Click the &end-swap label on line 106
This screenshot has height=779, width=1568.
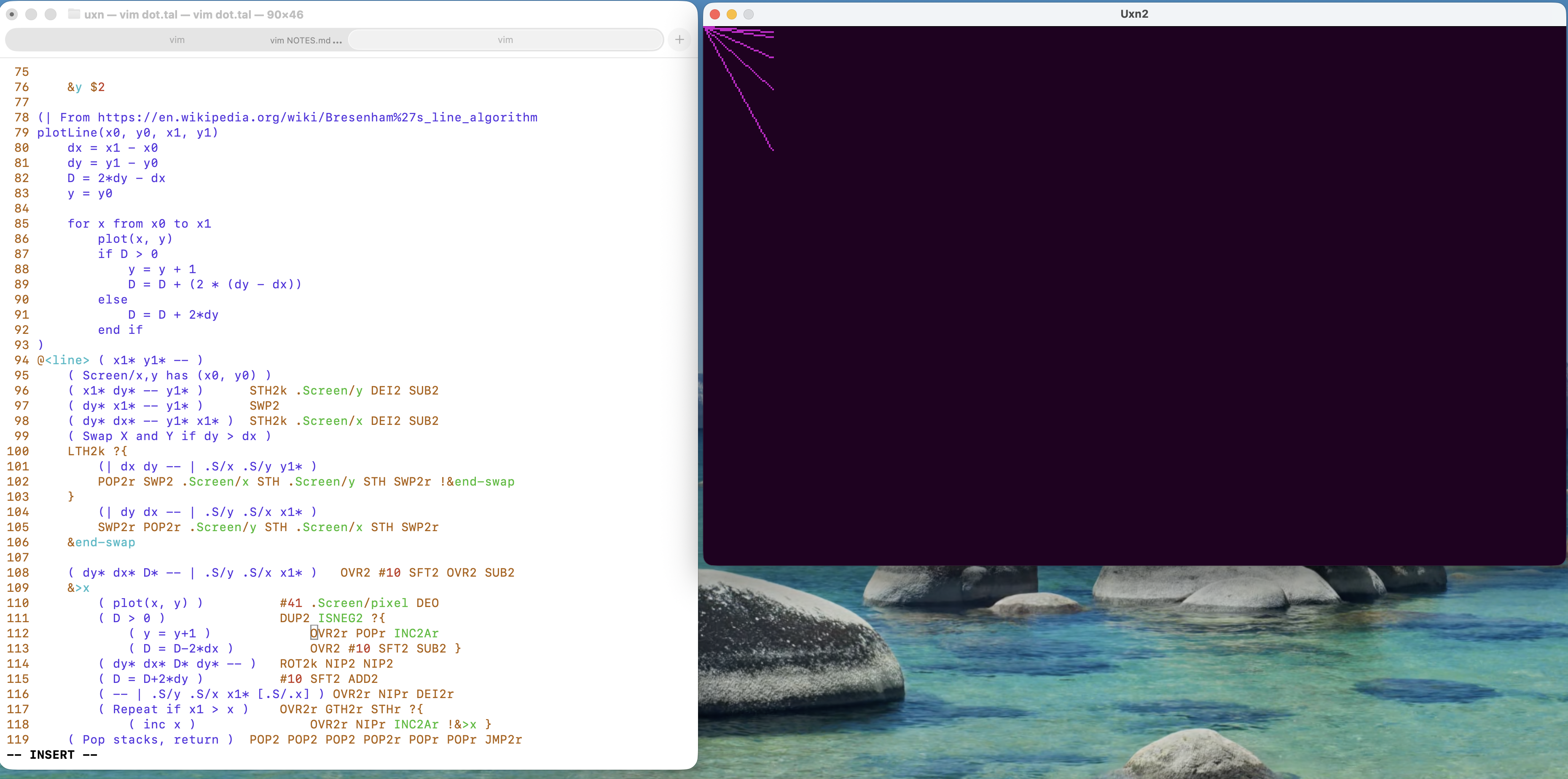click(101, 542)
